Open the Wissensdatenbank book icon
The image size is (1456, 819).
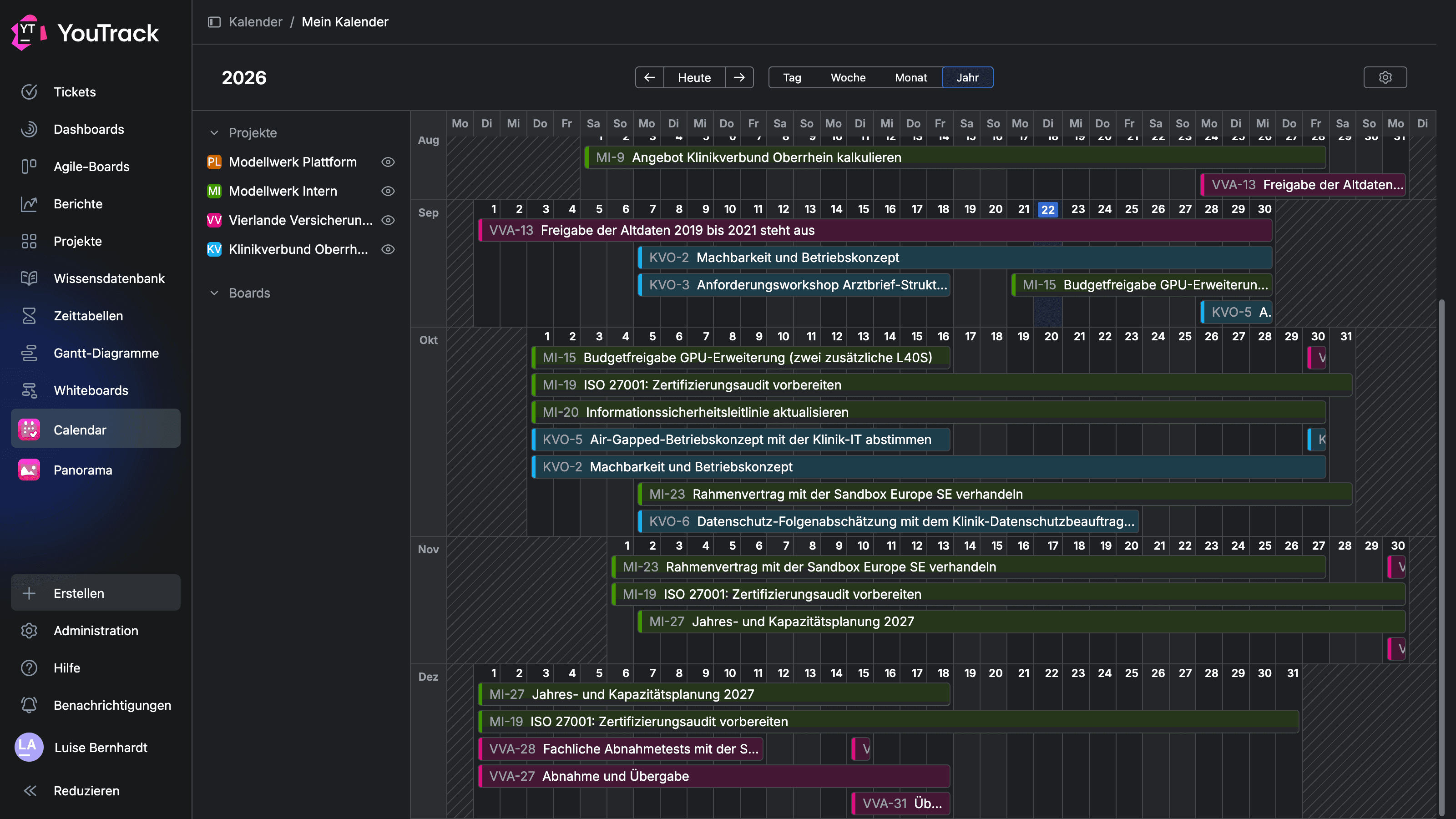click(x=29, y=278)
